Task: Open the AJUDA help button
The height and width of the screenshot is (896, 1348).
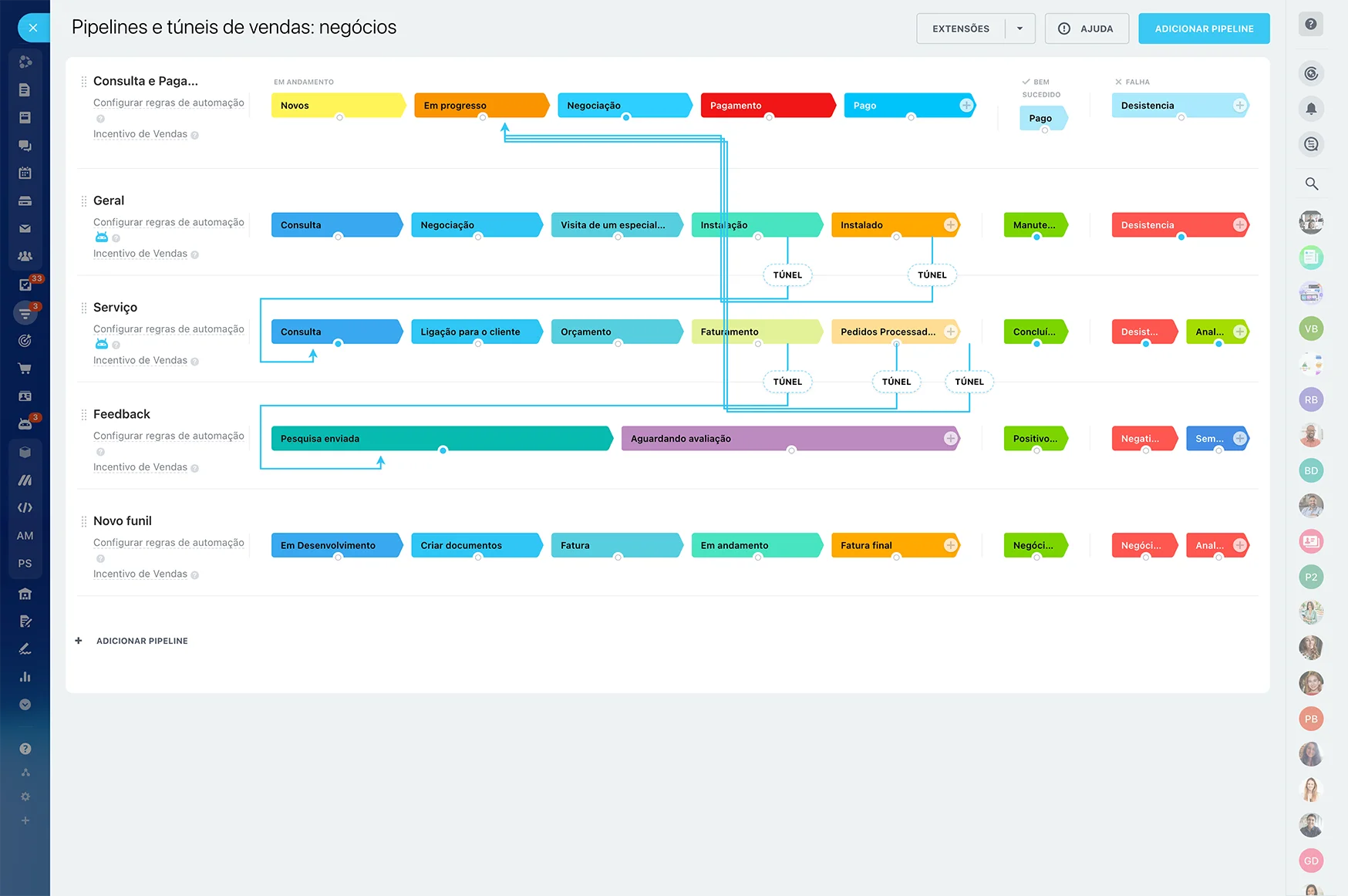Action: point(1087,29)
